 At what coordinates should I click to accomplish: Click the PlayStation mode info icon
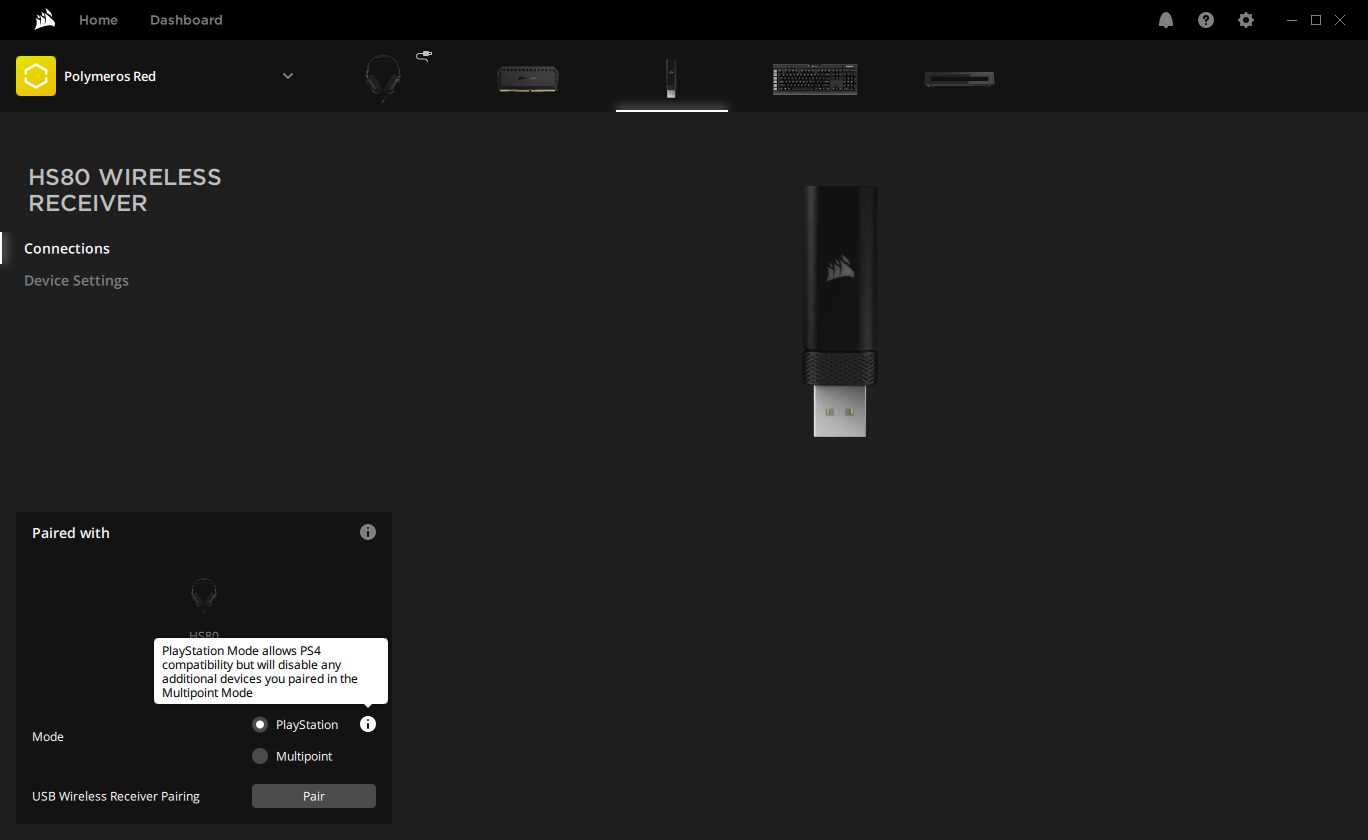[x=368, y=724]
